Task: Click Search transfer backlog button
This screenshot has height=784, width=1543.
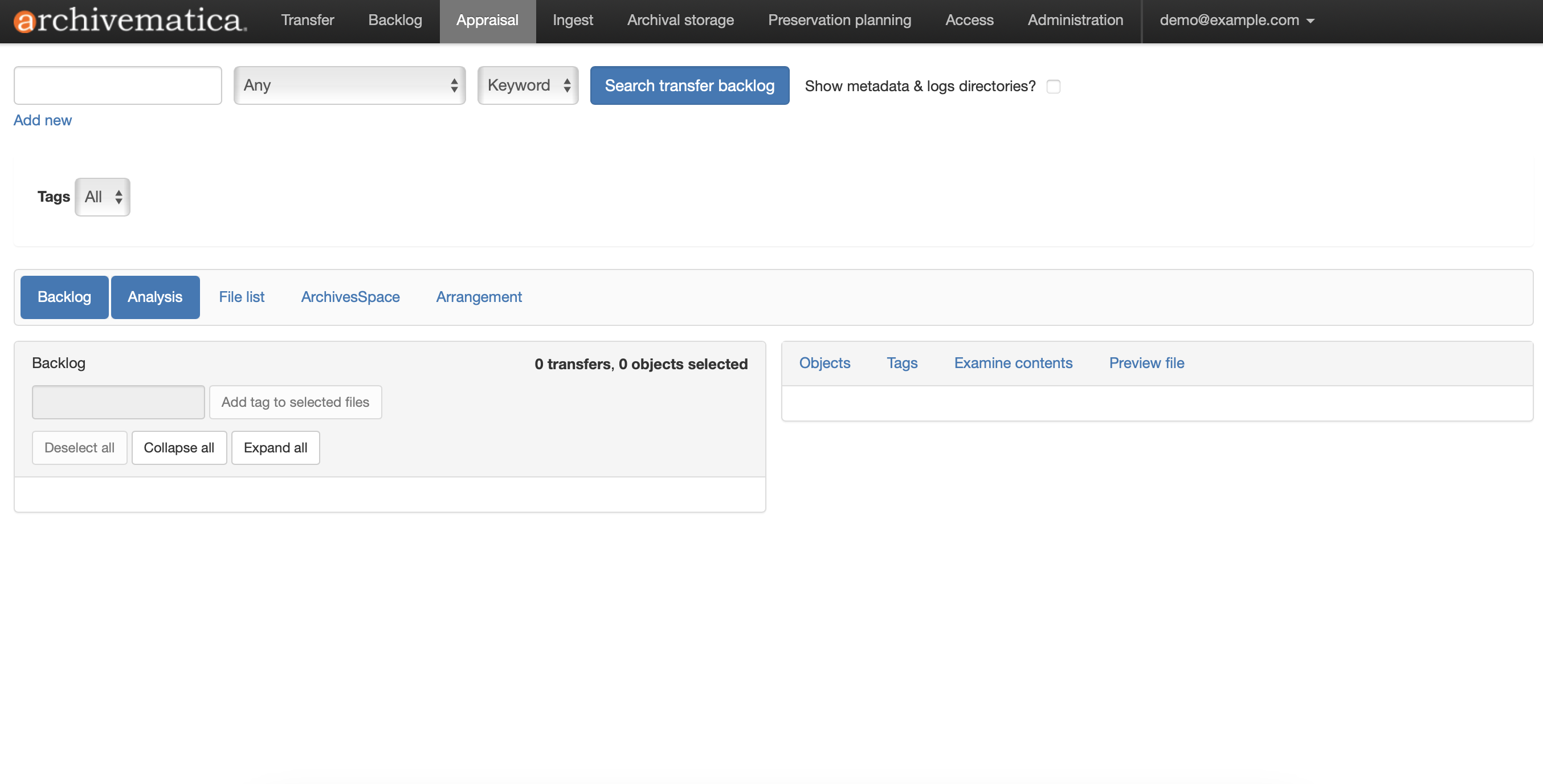Action: coord(689,85)
